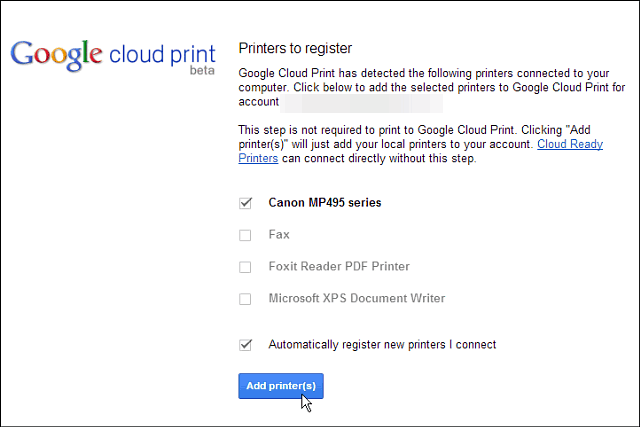Click the underlined "Printers" link word
640x427 pixels.
click(258, 158)
